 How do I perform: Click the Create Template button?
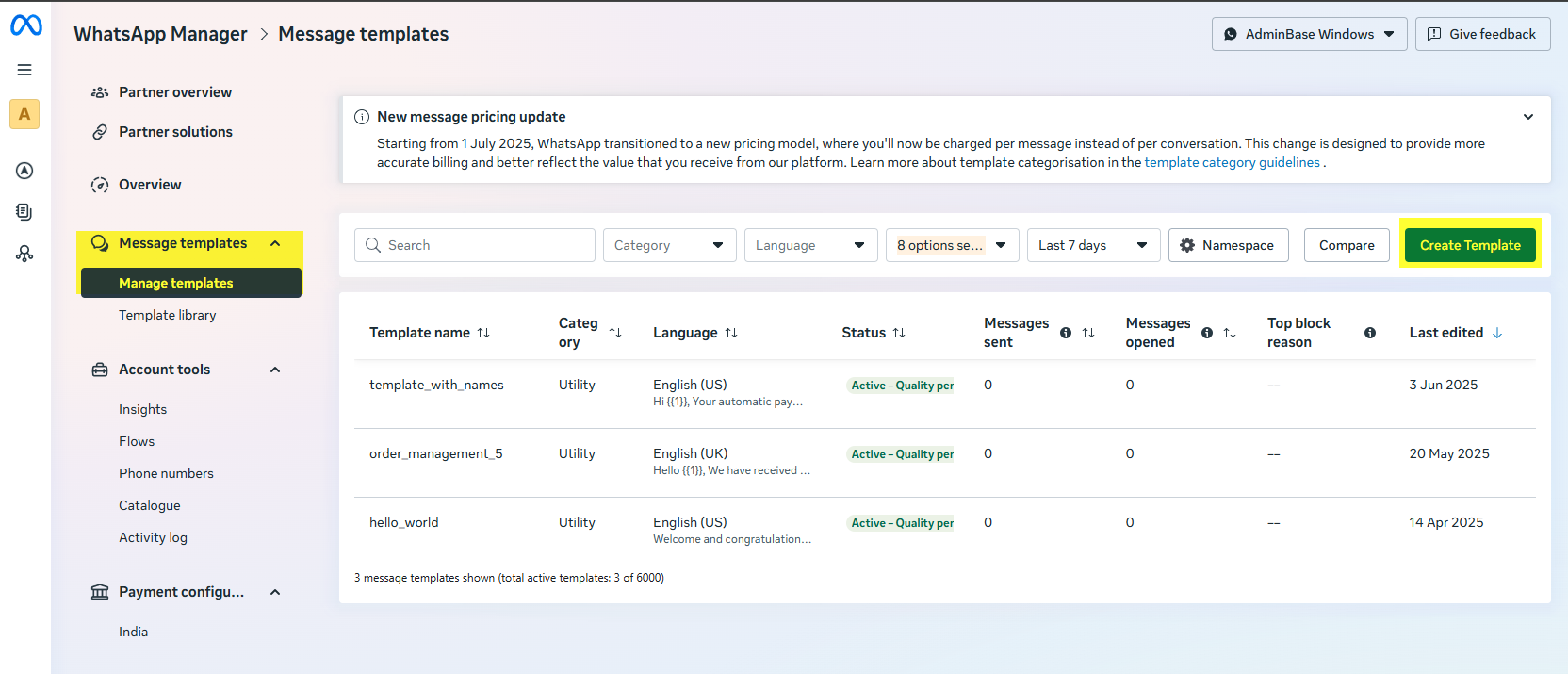1470,245
